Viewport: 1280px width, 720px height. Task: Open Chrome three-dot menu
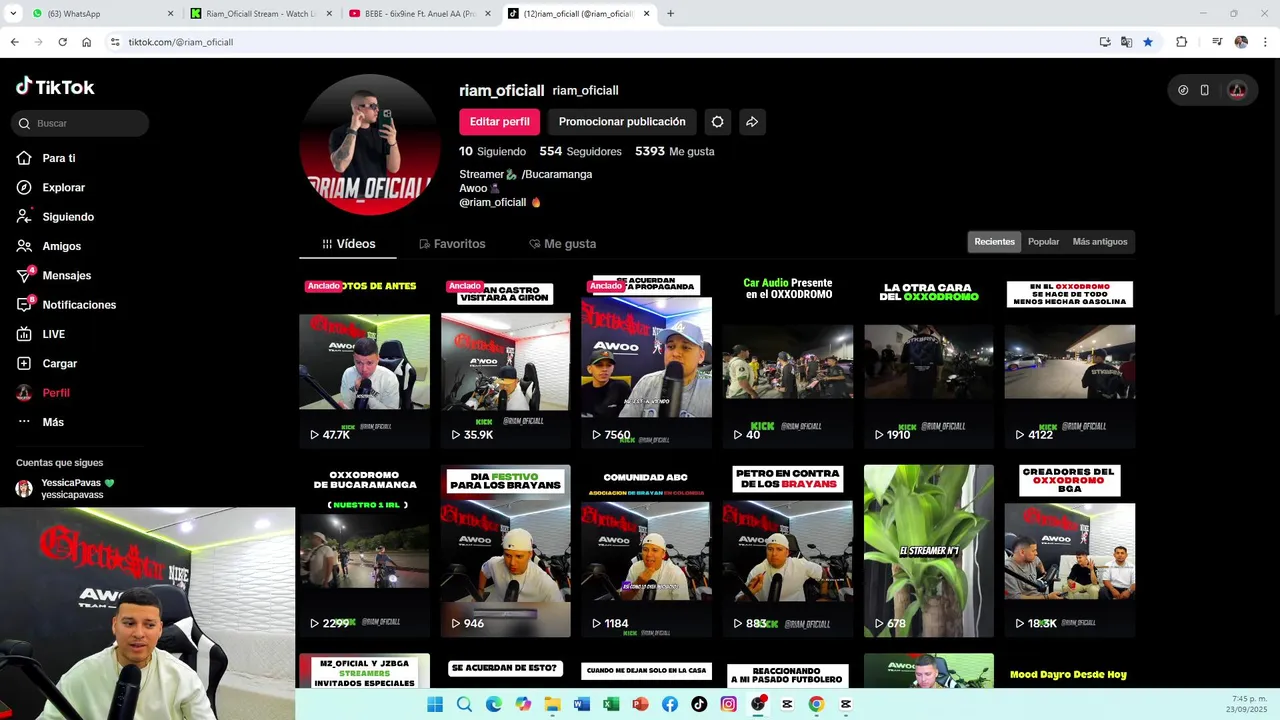pos(1265,42)
